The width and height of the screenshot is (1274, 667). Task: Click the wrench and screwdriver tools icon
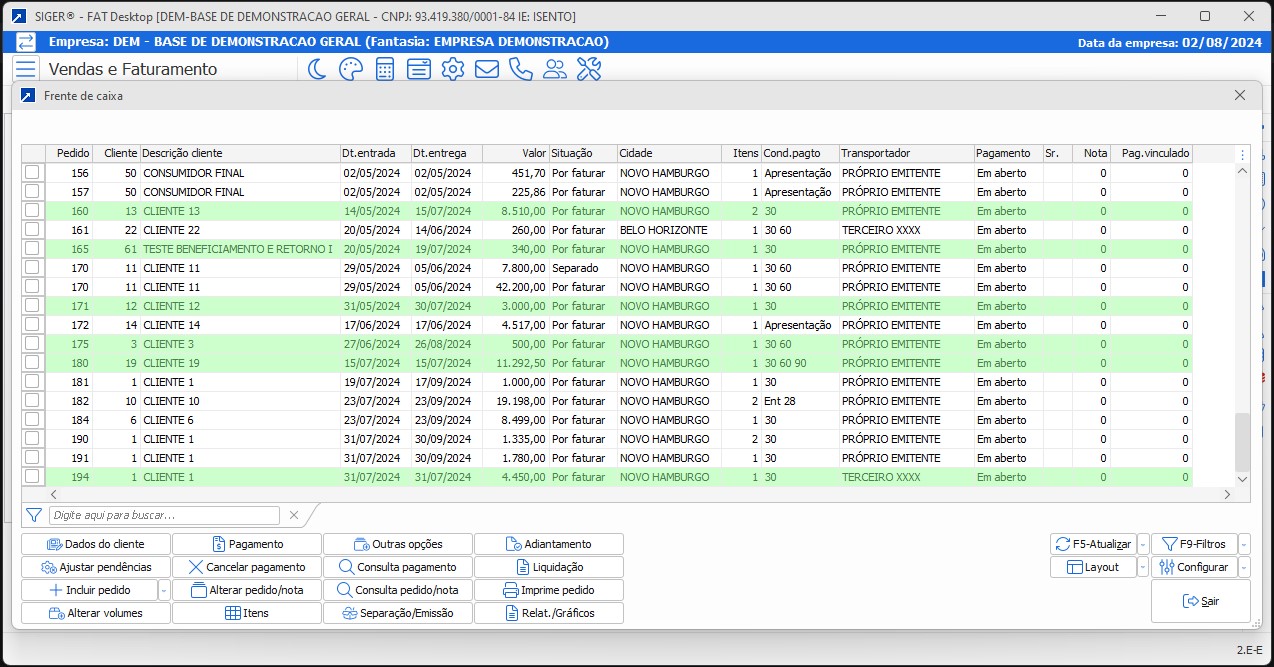[589, 69]
